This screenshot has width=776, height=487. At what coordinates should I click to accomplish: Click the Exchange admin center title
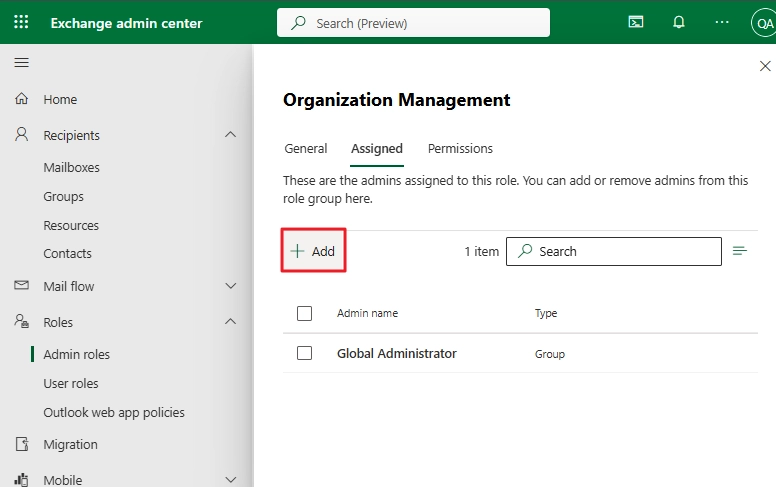(127, 23)
